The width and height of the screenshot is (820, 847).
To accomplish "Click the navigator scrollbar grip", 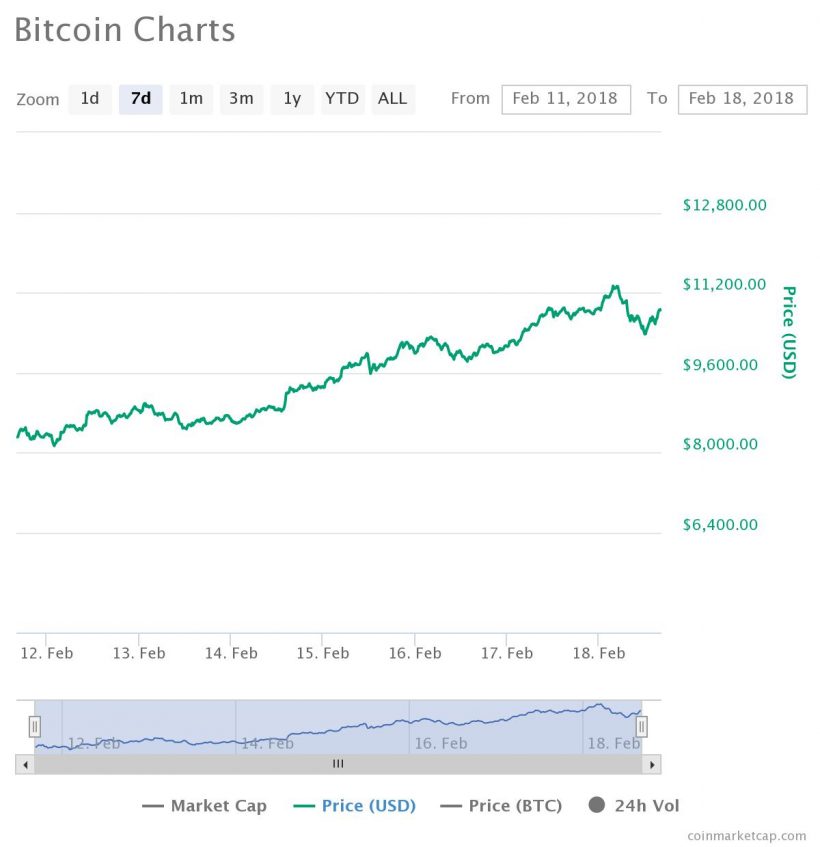I will coord(338,764).
